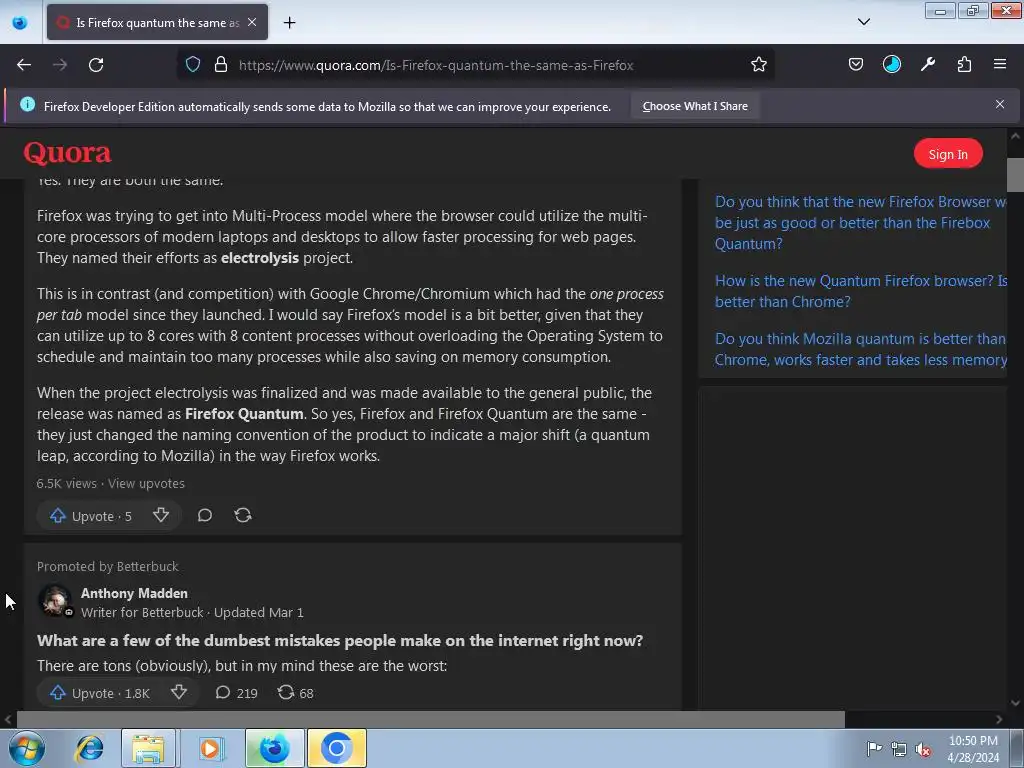This screenshot has height=768, width=1024.
Task: Downvote Anthony Madden's promoted post
Action: (x=179, y=692)
